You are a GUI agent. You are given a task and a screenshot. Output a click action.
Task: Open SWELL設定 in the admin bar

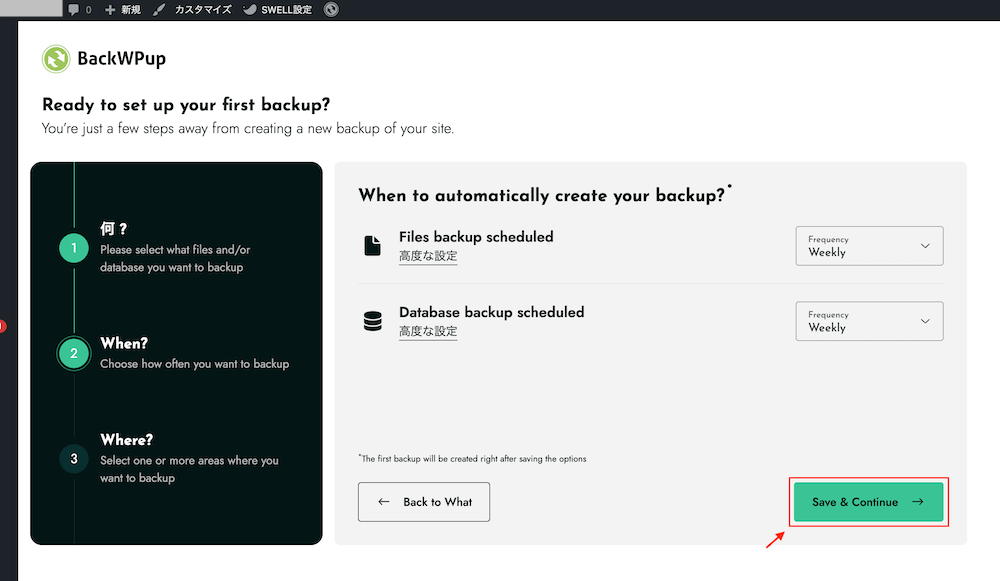coord(278,10)
